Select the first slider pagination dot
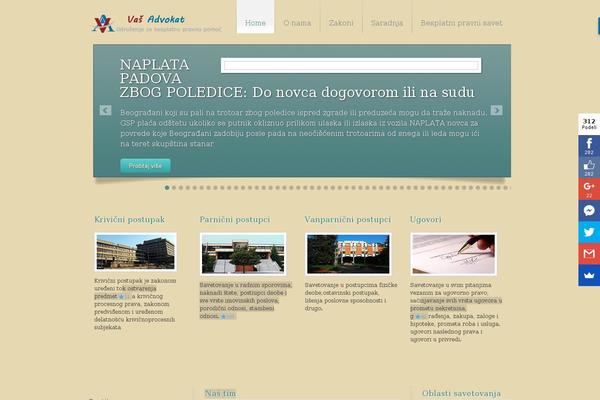The width and height of the screenshot is (600, 400). (x=167, y=188)
